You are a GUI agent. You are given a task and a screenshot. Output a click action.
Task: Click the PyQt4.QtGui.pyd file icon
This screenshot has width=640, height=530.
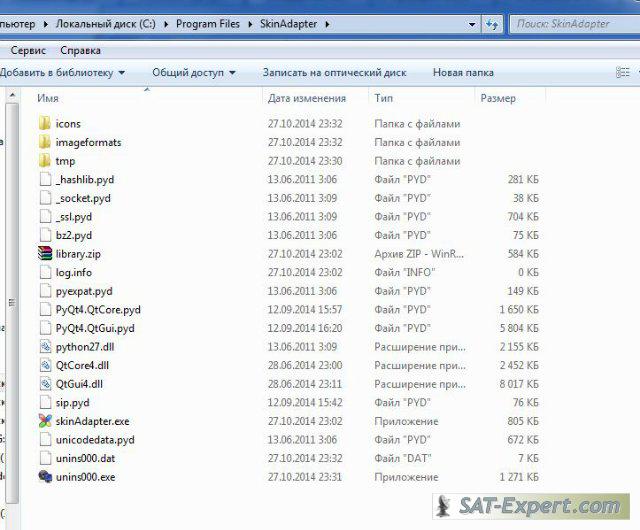(45, 328)
